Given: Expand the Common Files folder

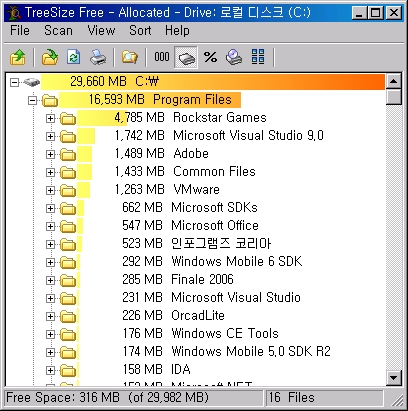Looking at the screenshot, I should click(50, 172).
